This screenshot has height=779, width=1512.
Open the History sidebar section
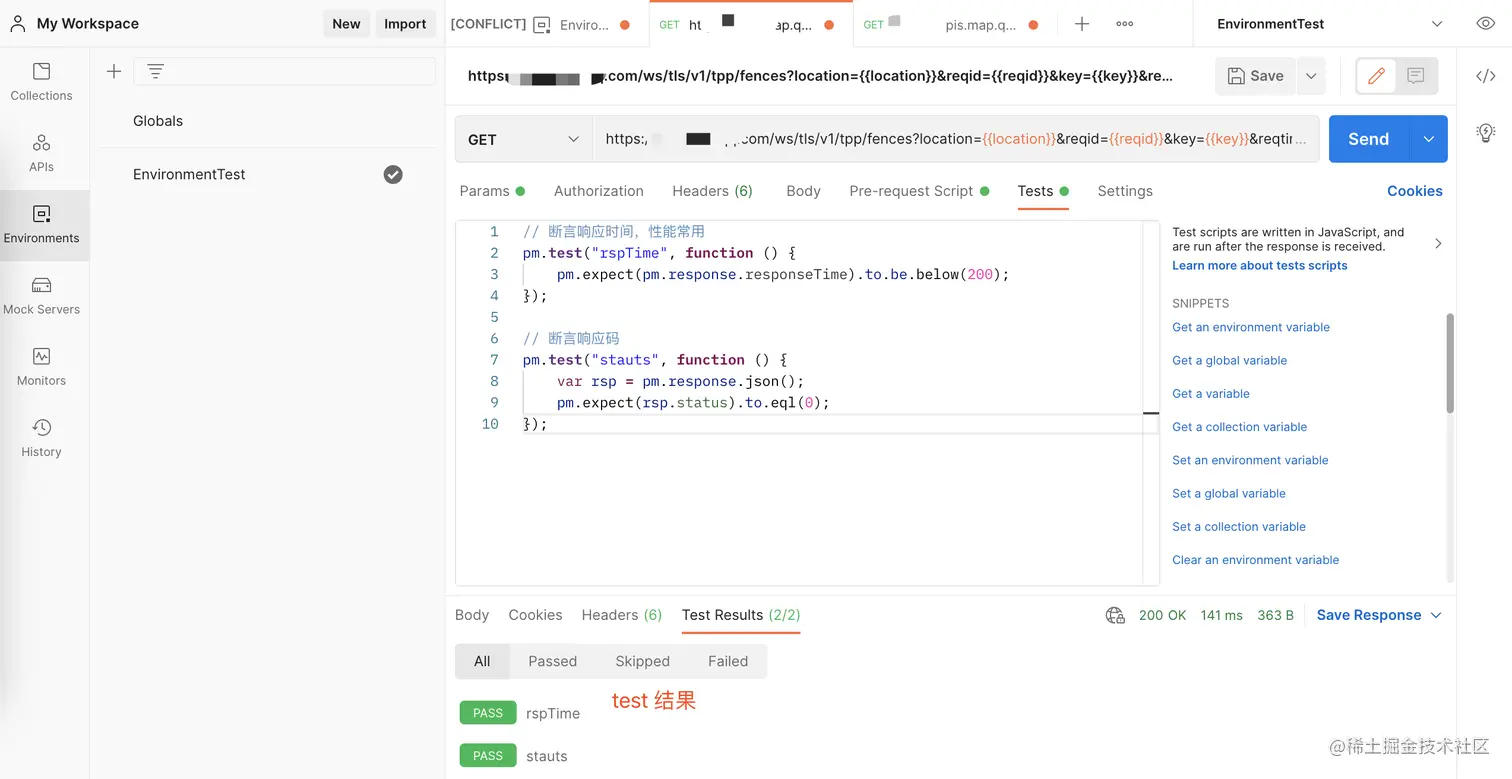click(x=41, y=438)
